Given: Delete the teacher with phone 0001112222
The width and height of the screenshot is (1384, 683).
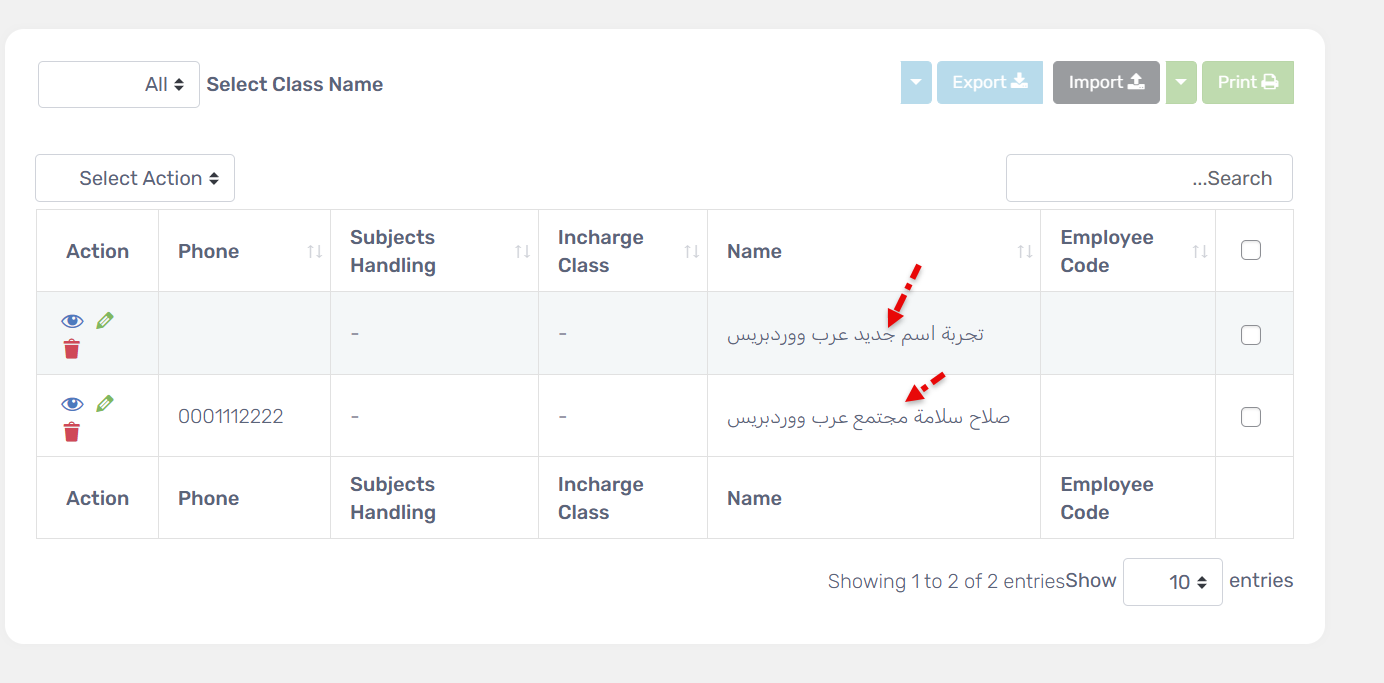Looking at the screenshot, I should pos(72,432).
